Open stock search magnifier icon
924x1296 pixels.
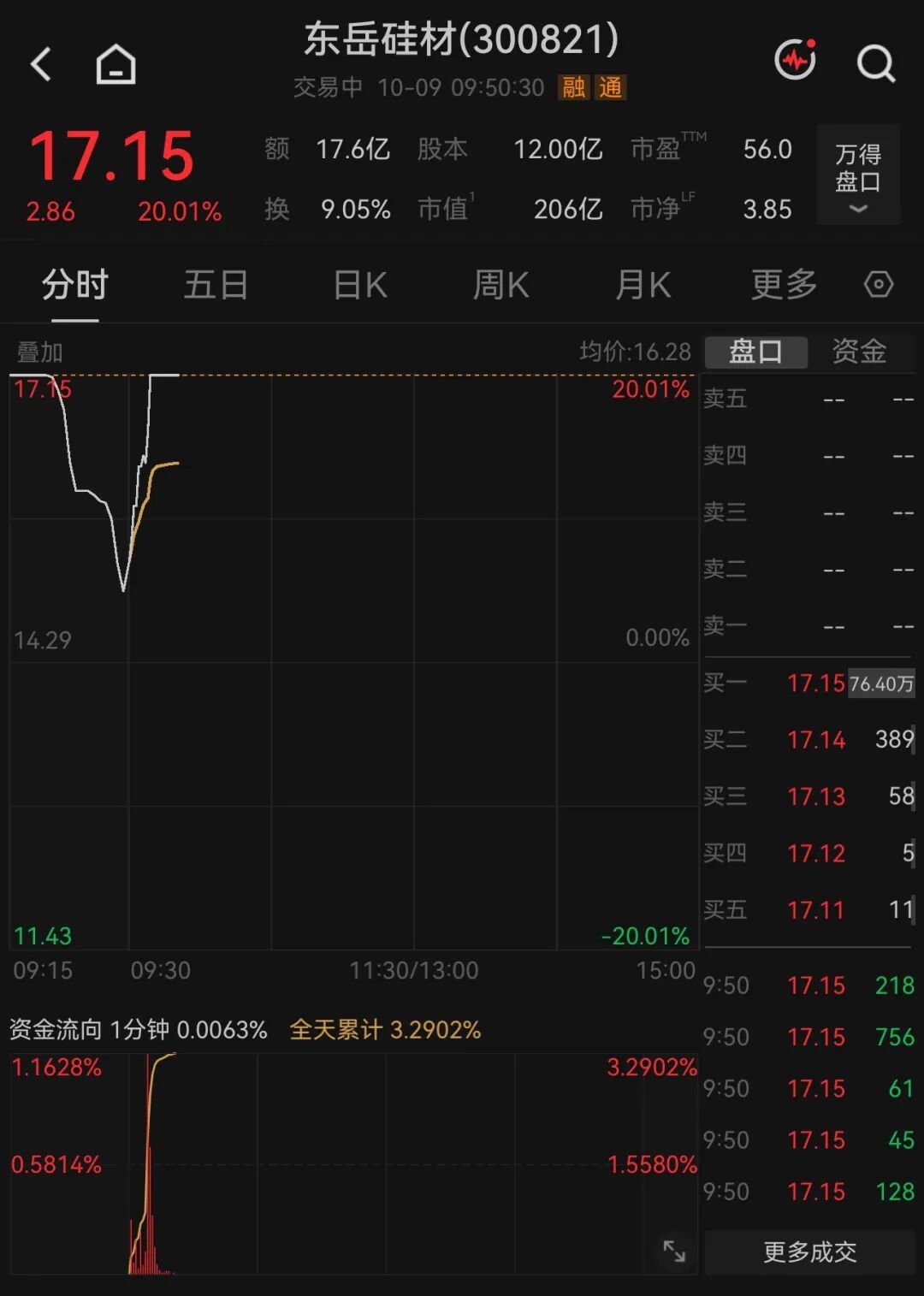coord(876,63)
